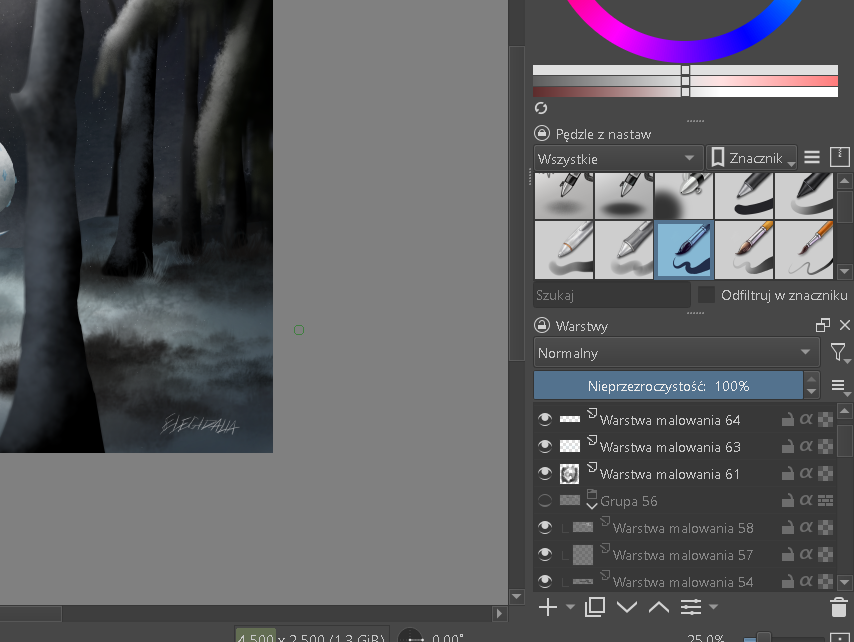This screenshot has width=854, height=642.
Task: Toggle the lock on Warstwa malowania 63
Action: point(788,447)
